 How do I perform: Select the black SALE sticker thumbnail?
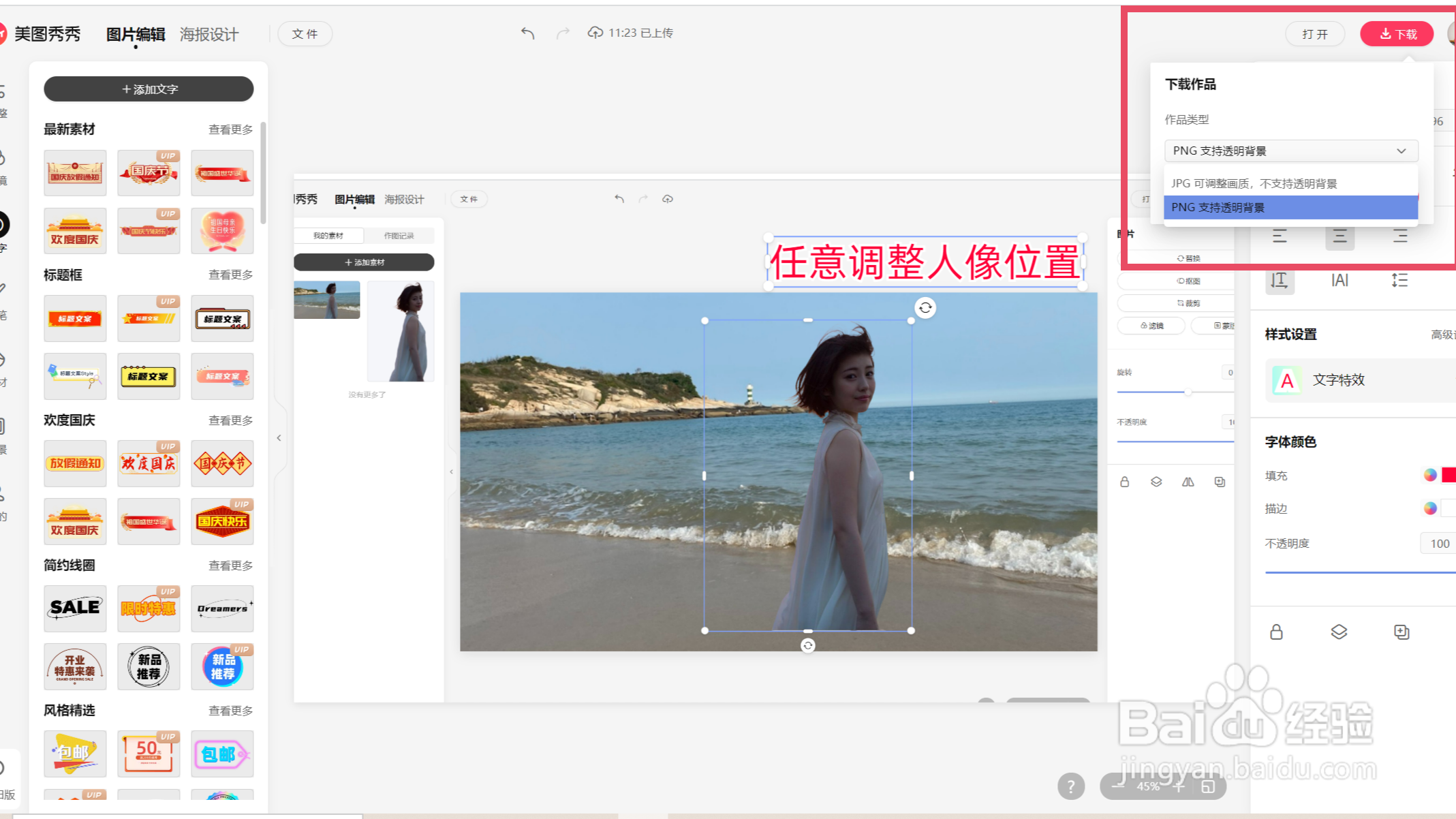pos(75,608)
